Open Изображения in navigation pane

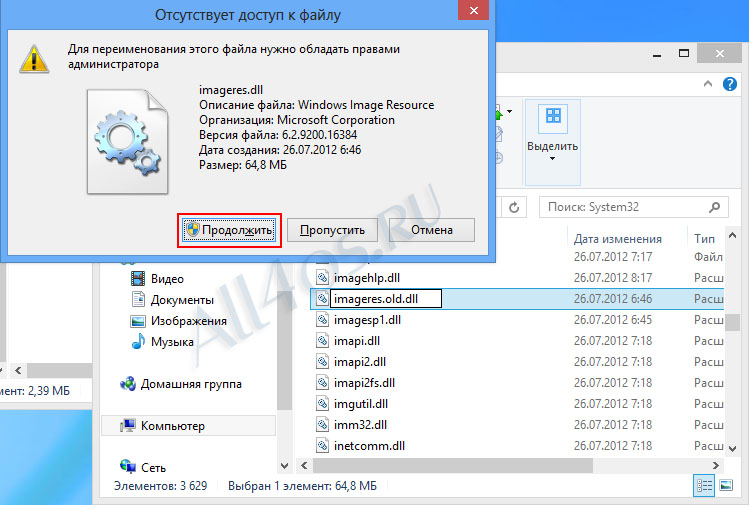(x=189, y=321)
